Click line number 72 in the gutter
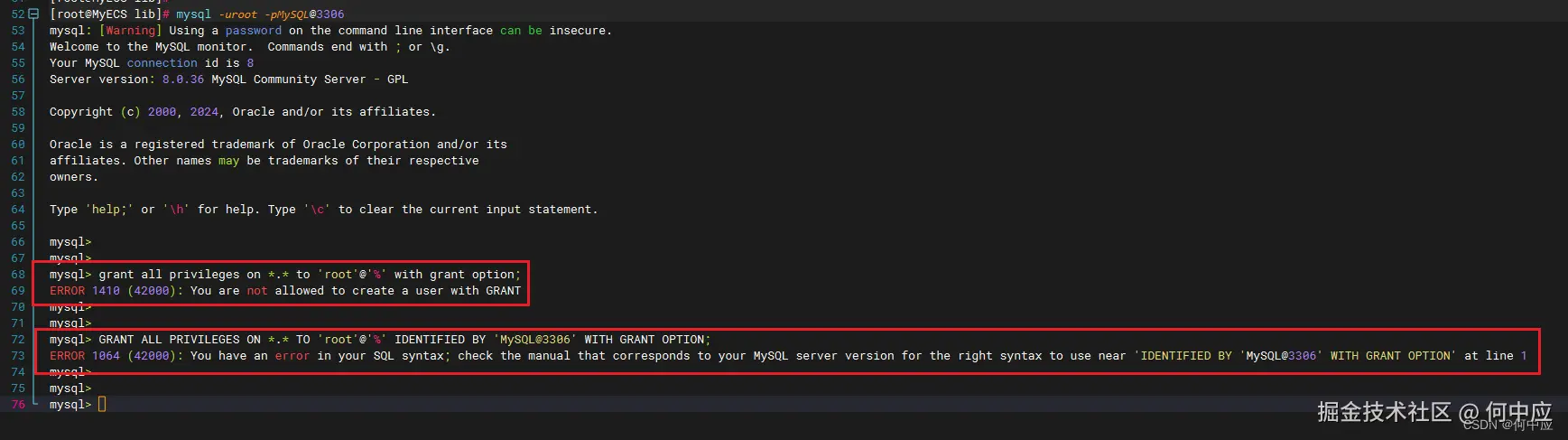Viewport: 1568px width, 440px height. (18, 340)
